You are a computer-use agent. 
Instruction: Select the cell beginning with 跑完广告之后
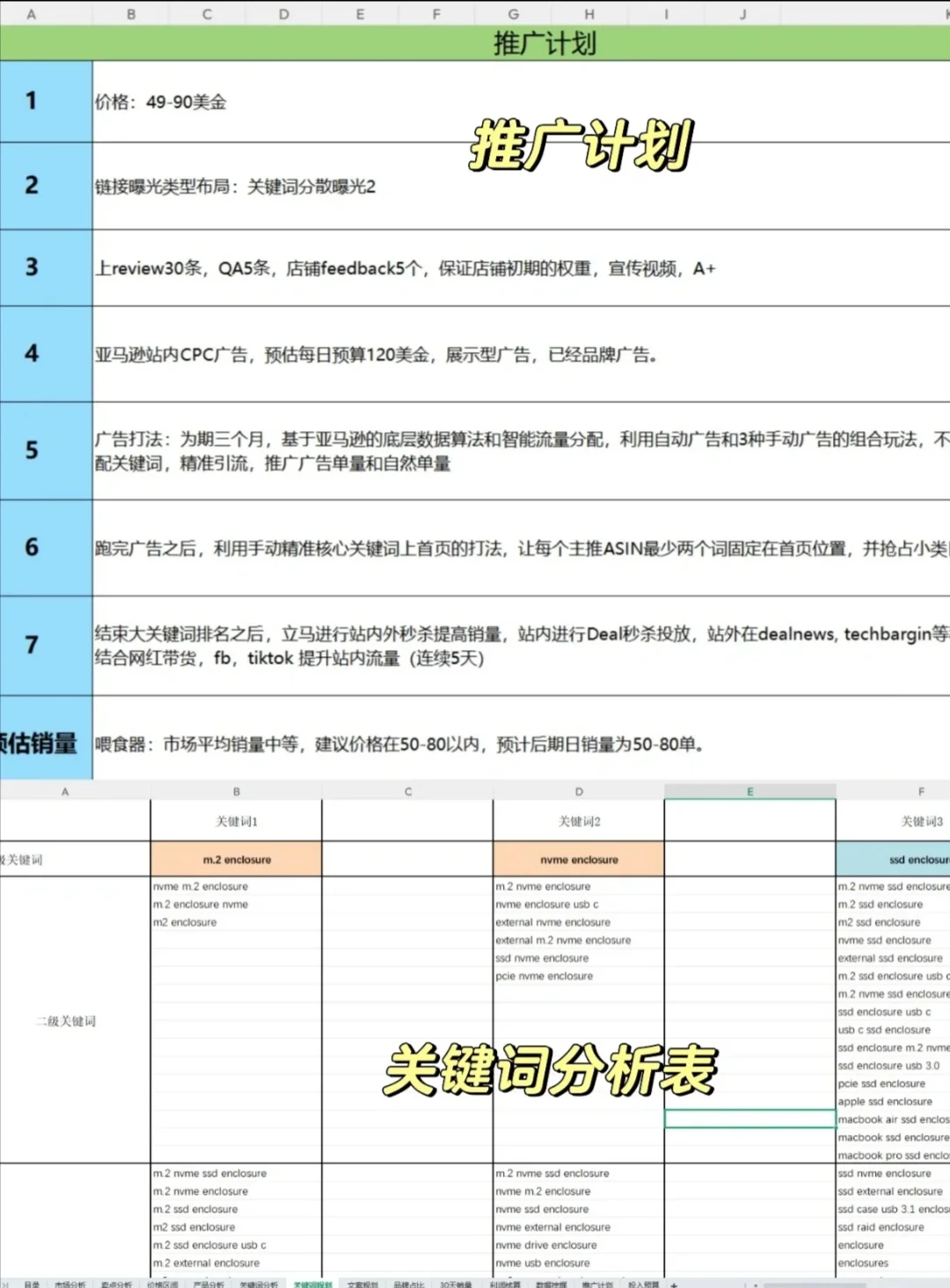pos(521,548)
